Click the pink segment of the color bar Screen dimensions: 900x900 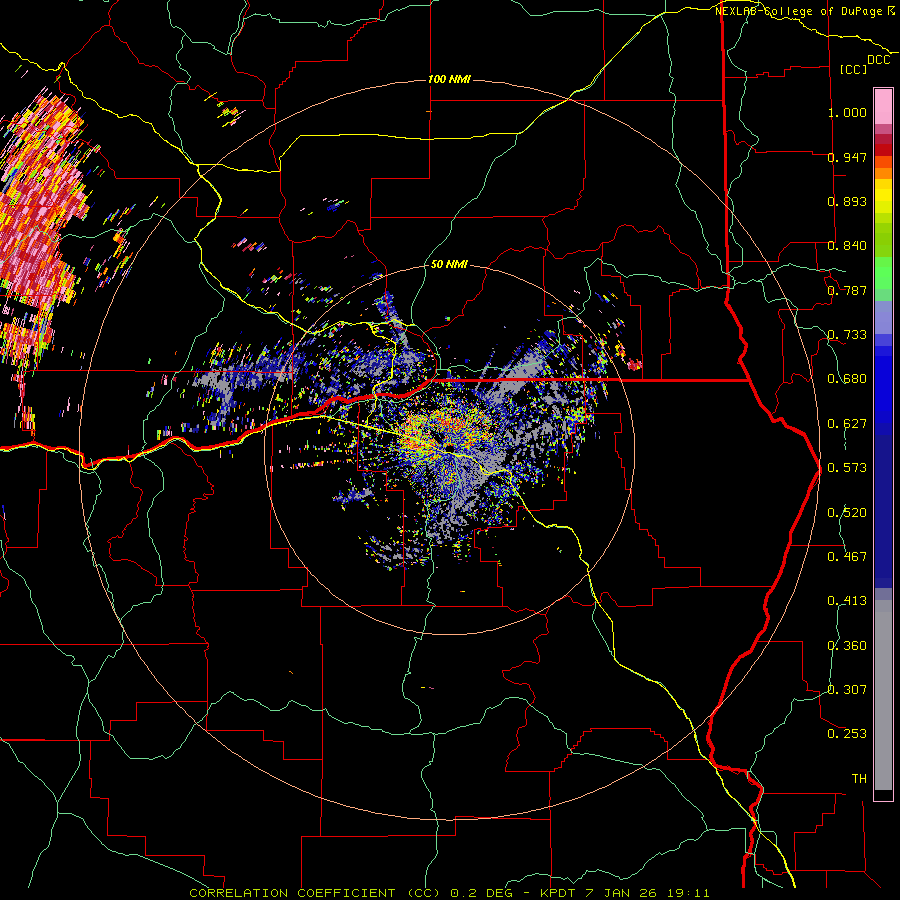pos(883,106)
